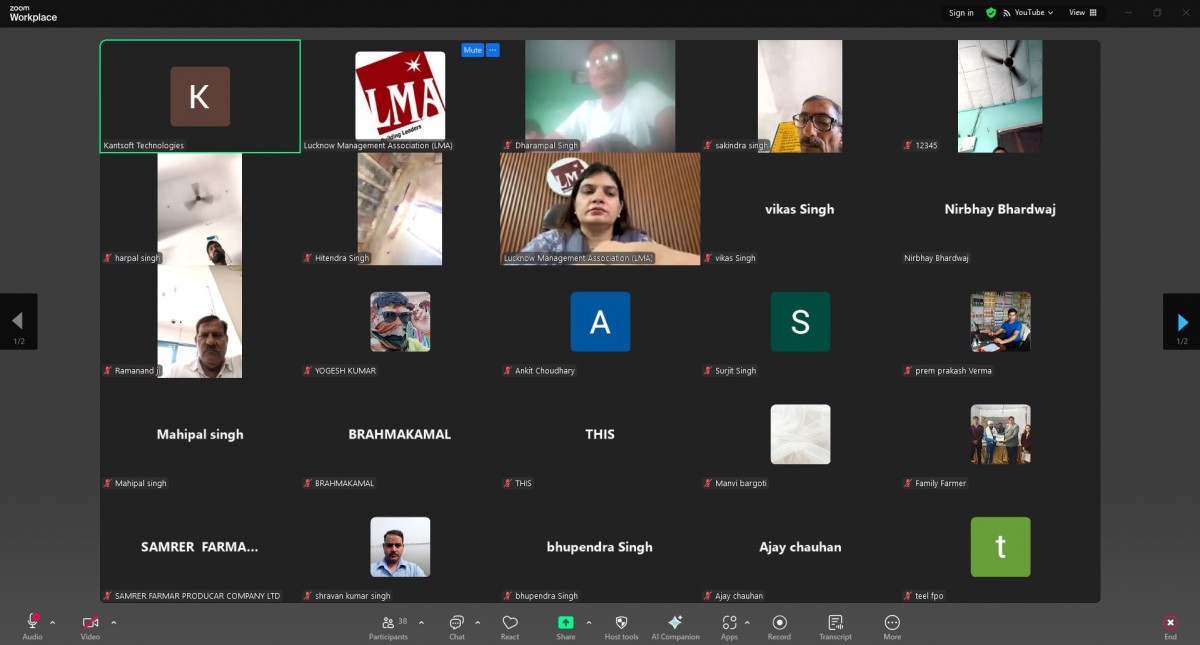Launch the AI Companion

675,627
